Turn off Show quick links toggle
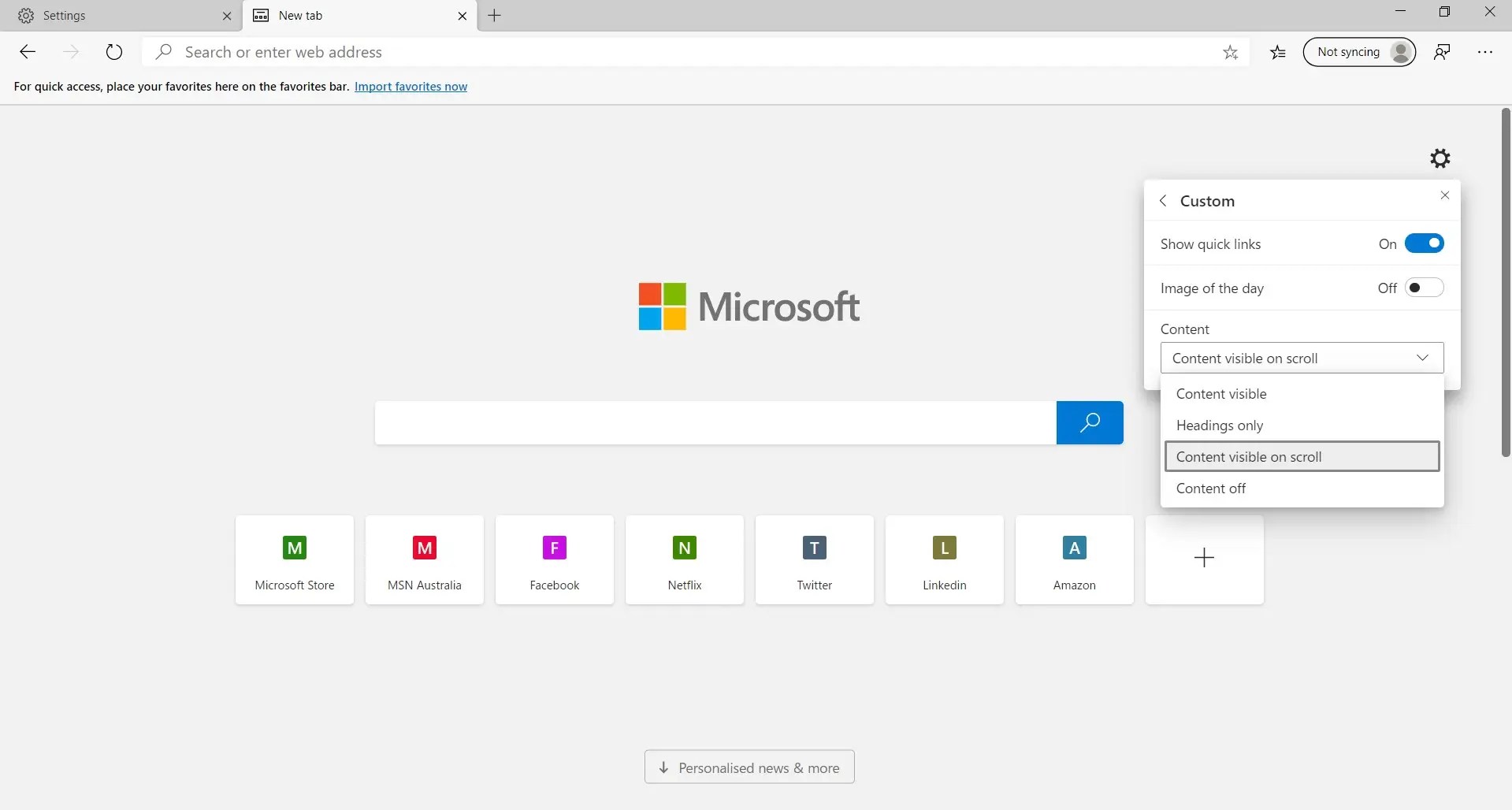The image size is (1512, 810). coord(1424,243)
